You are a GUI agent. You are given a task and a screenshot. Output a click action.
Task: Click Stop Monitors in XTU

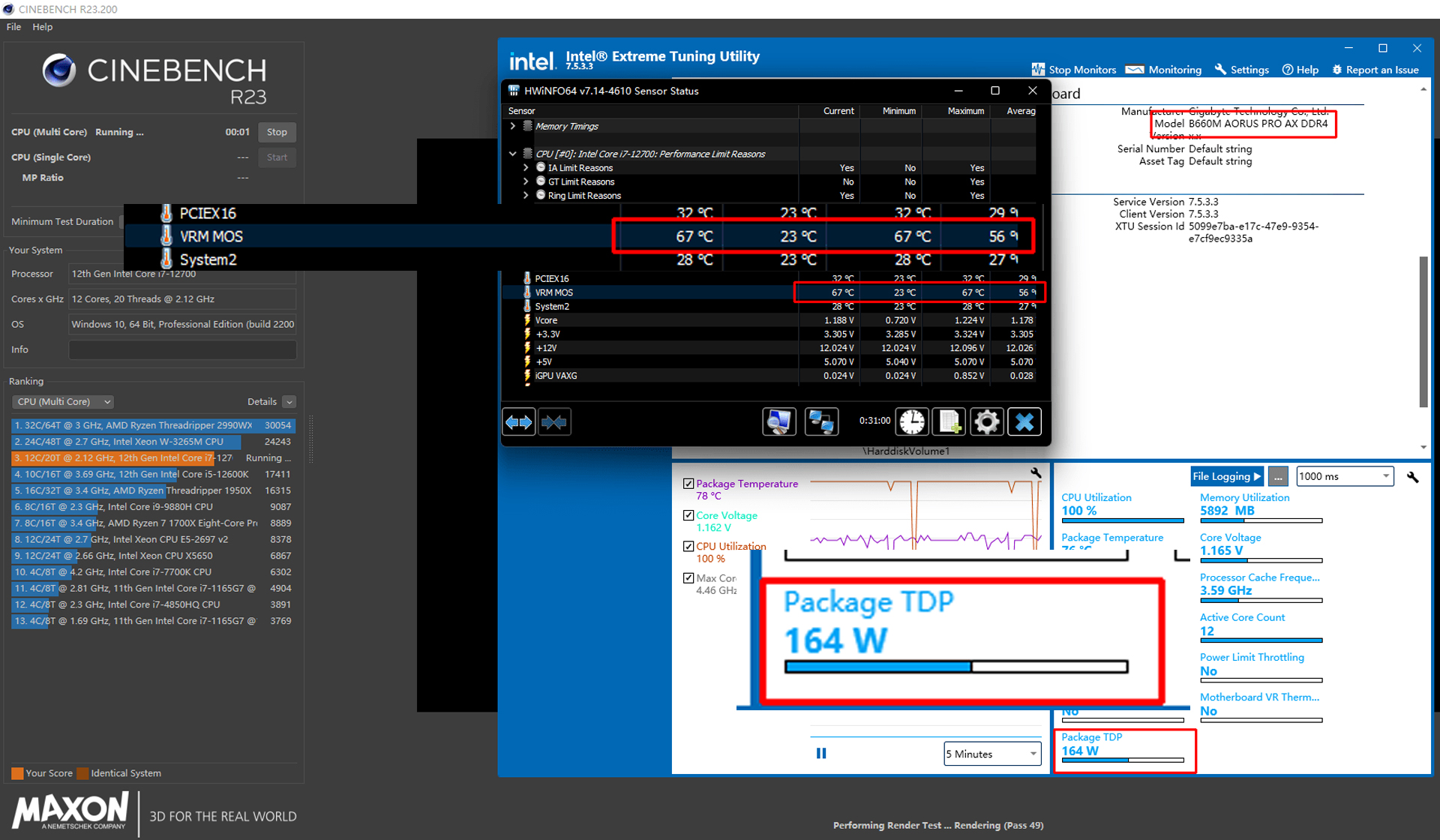pos(1074,70)
